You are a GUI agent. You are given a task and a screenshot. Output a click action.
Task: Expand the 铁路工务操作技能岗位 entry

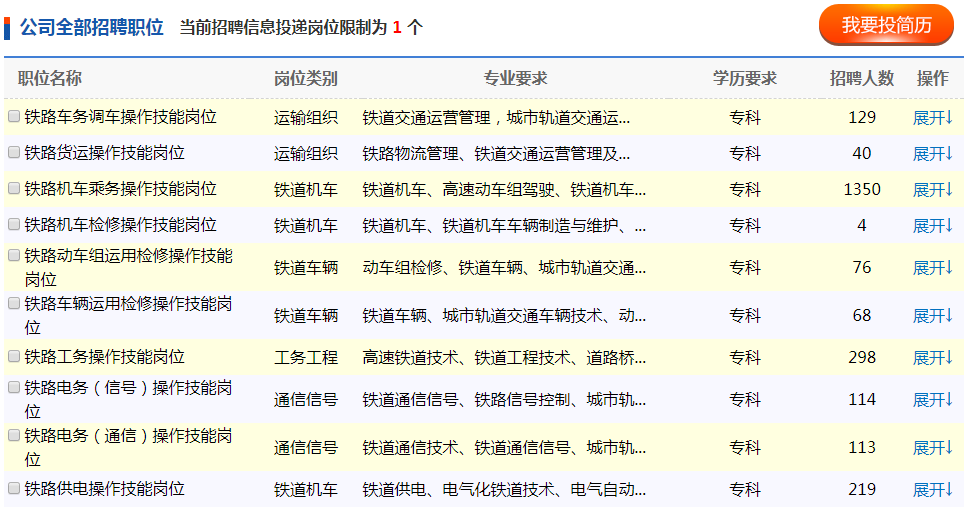tap(932, 358)
